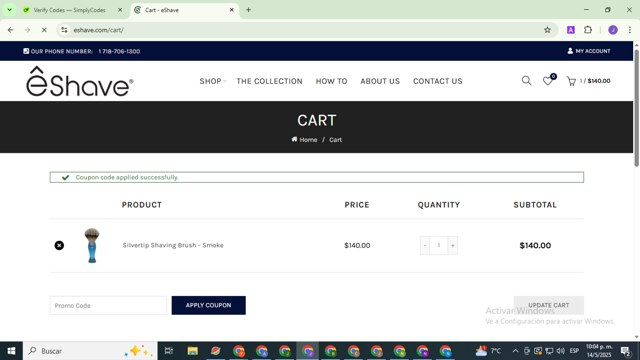Close the Verify Codes SimplyCodes tab

[120, 10]
